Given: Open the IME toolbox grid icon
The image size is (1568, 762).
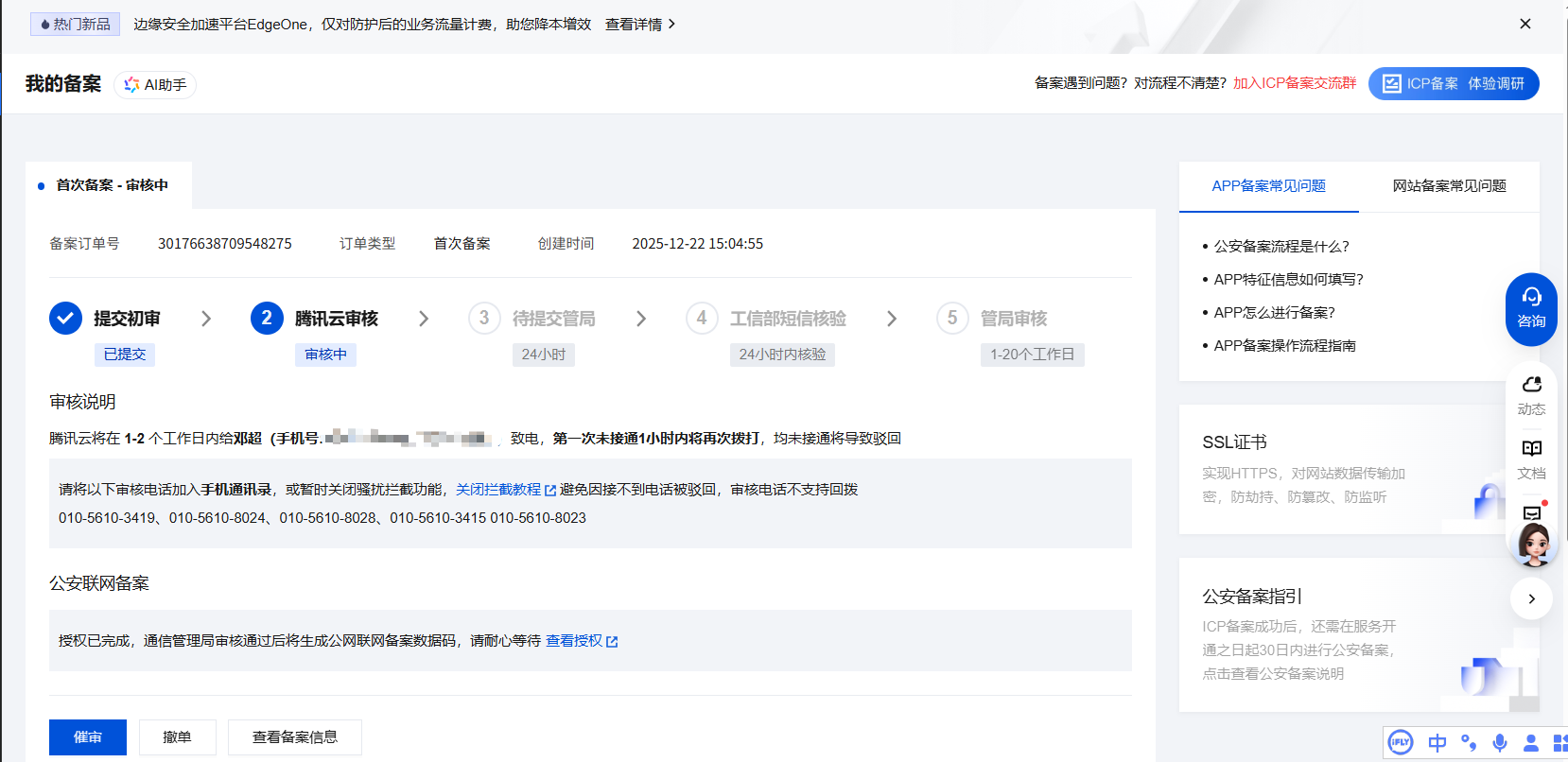Looking at the screenshot, I should click(1559, 743).
